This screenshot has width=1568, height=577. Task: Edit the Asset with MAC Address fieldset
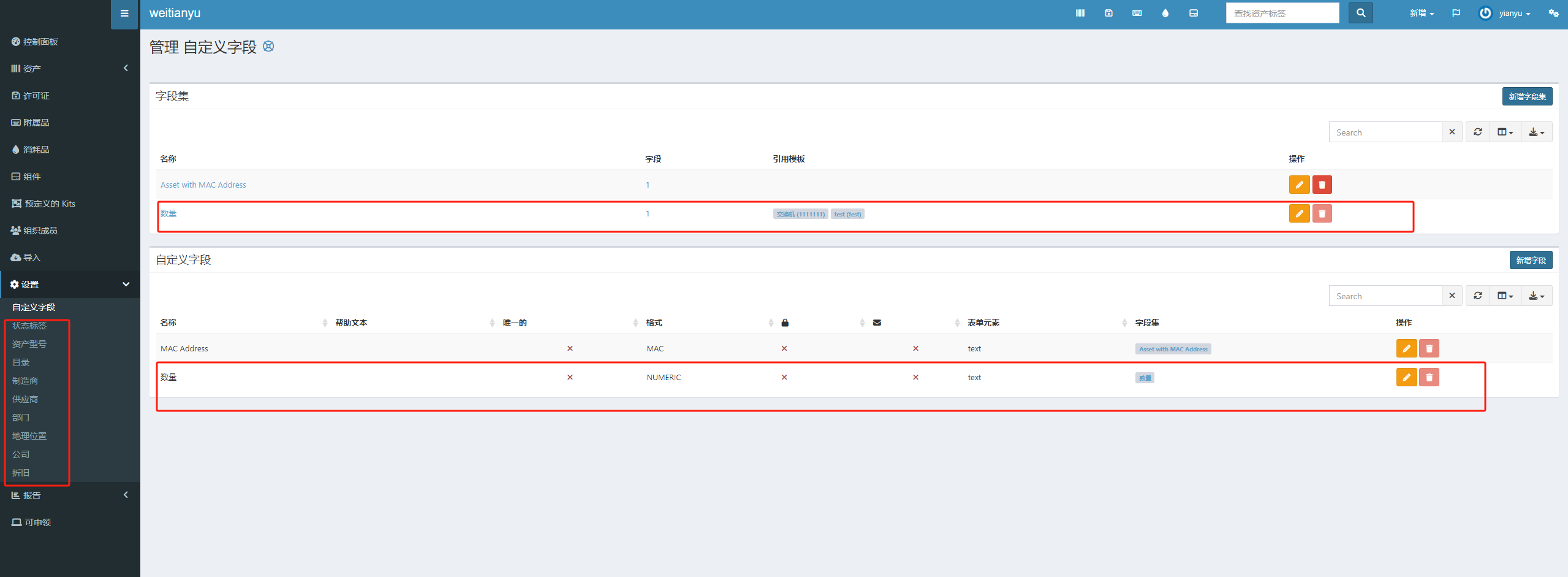point(1298,185)
